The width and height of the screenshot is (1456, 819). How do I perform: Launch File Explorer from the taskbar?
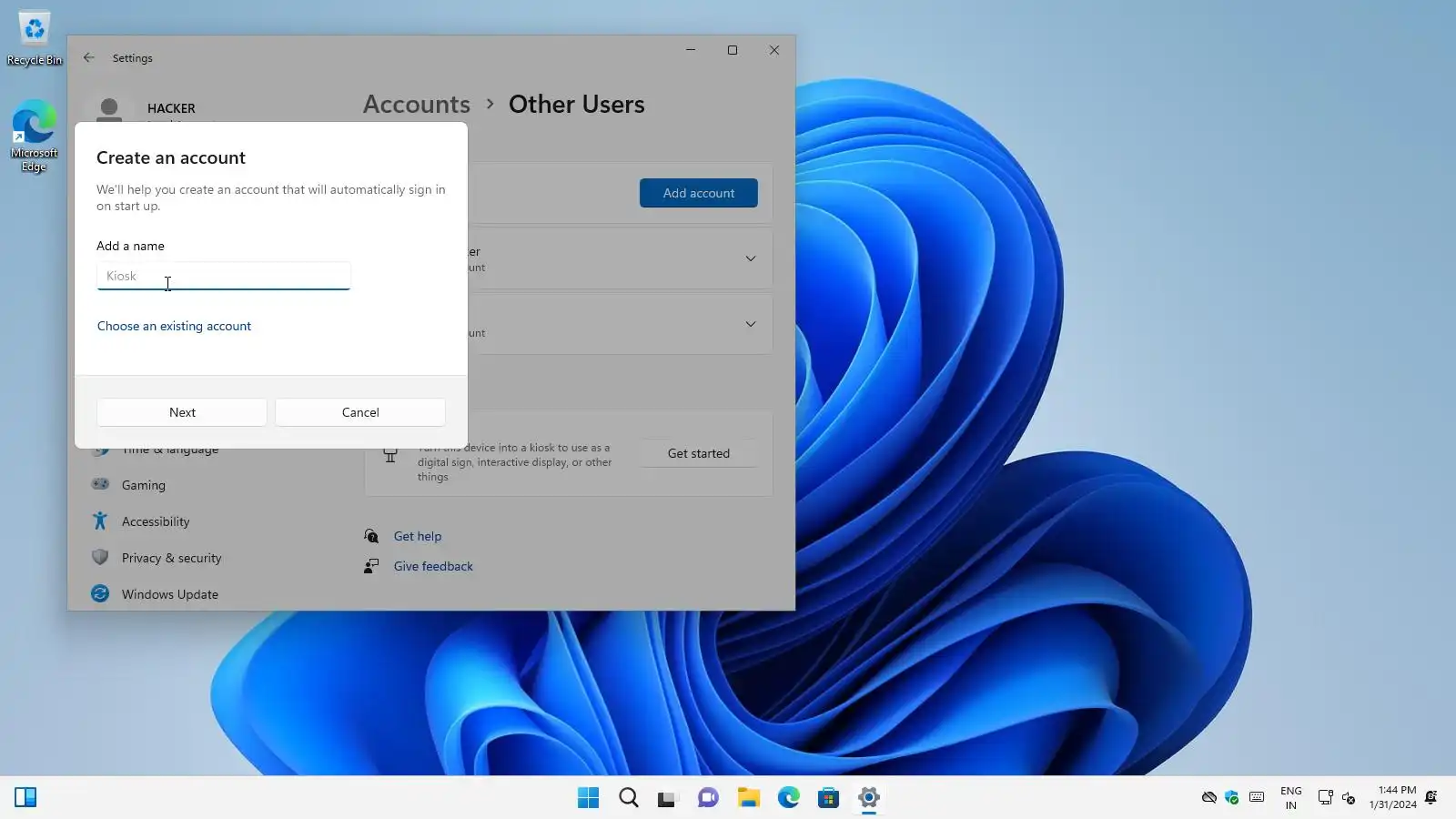pyautogui.click(x=749, y=798)
